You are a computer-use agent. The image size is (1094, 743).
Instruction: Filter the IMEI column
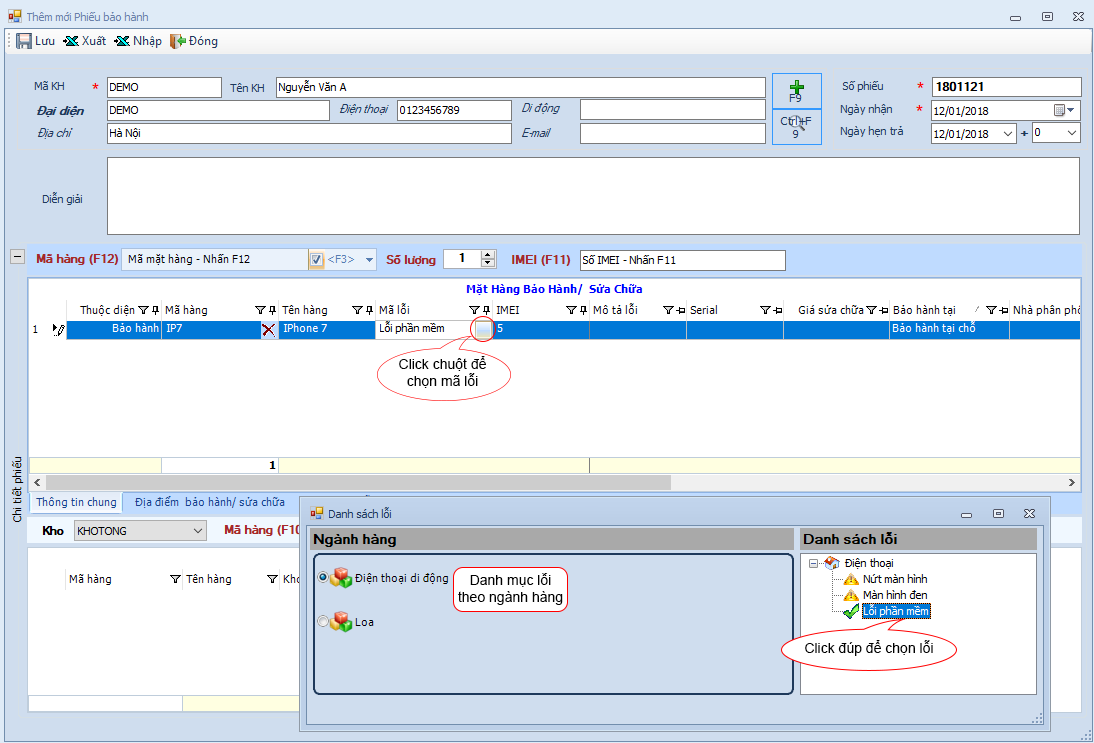[x=571, y=310]
